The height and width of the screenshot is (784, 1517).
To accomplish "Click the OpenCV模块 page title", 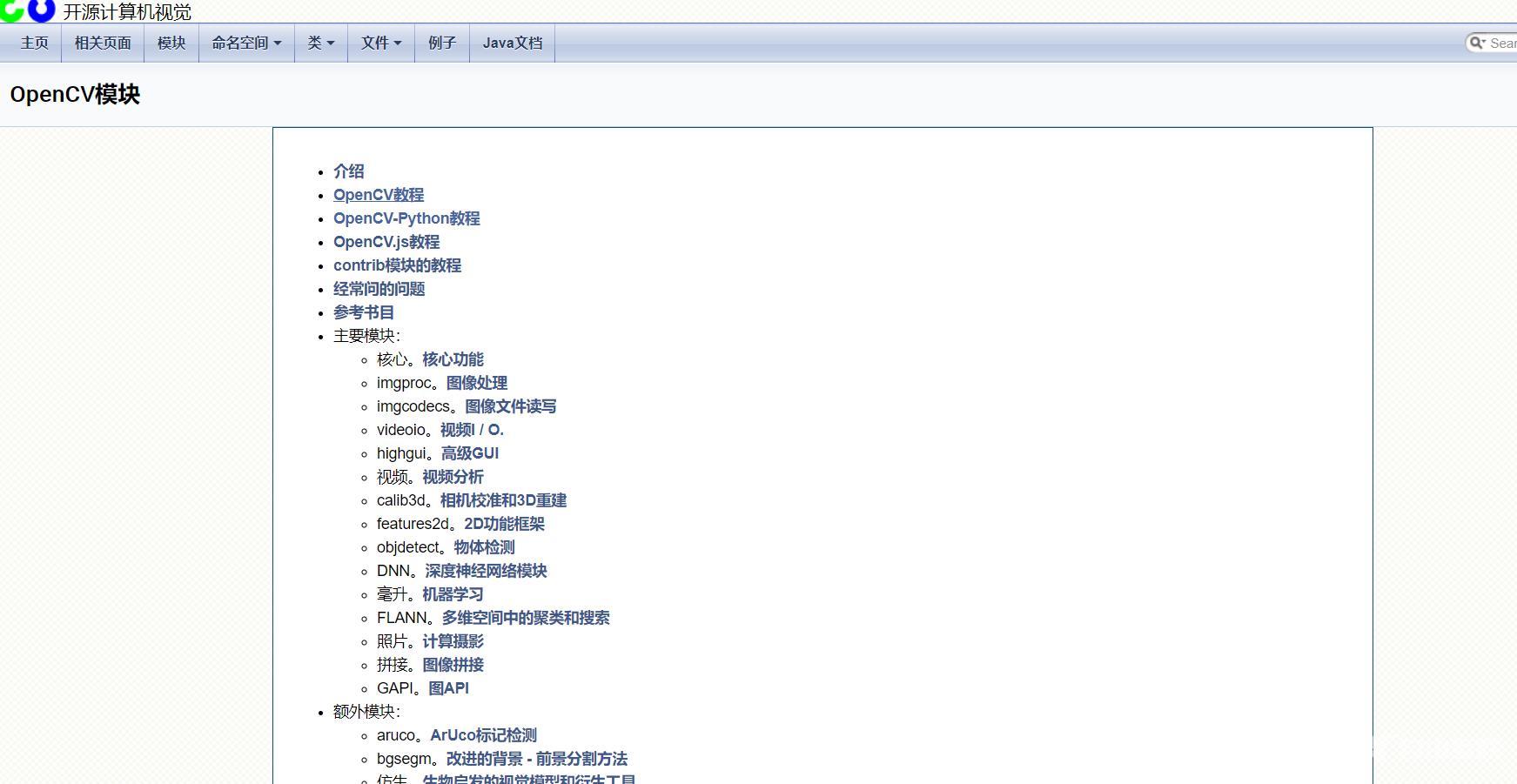I will 75,94.
